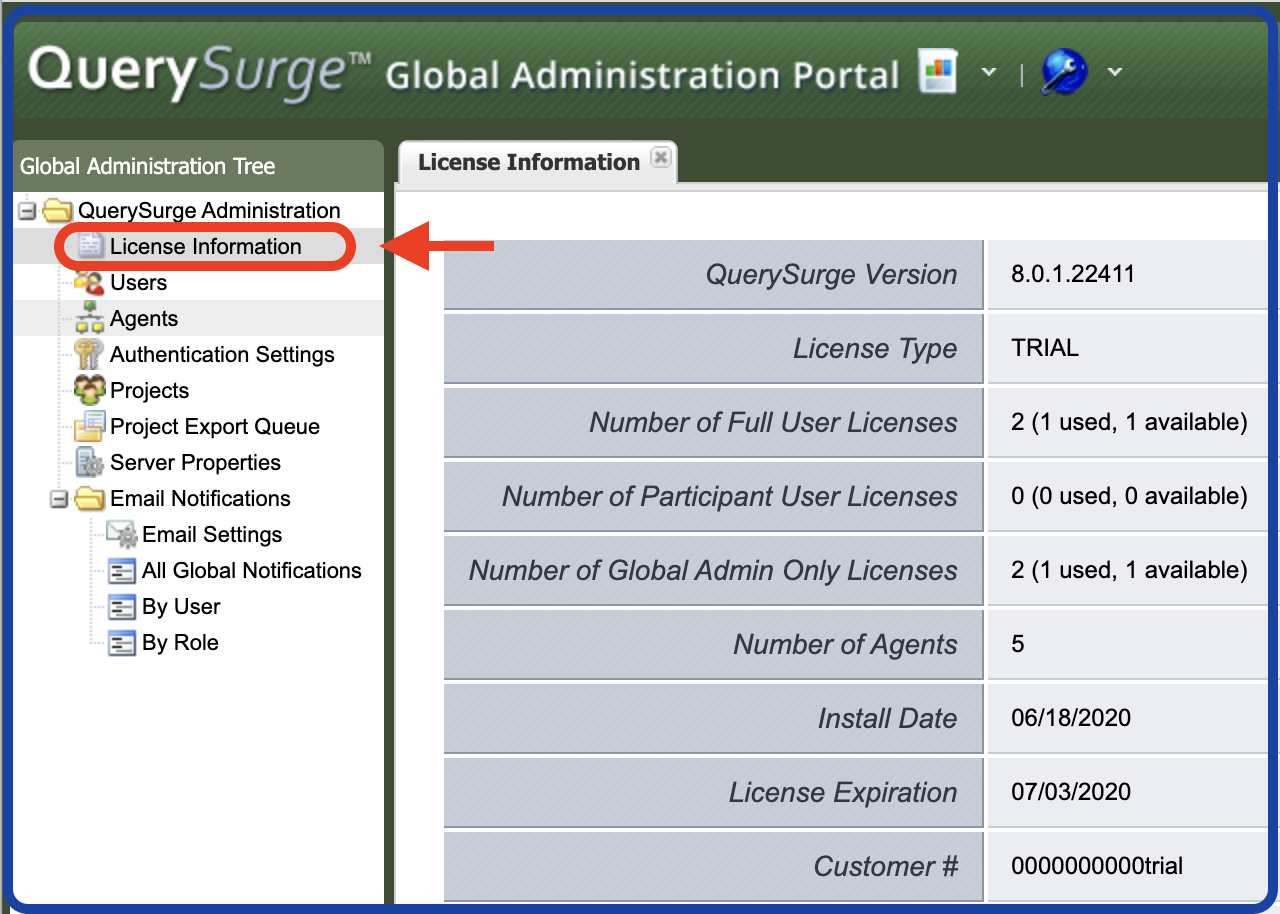Click the Projects people icon
This screenshot has width=1280, height=914.
[90, 390]
